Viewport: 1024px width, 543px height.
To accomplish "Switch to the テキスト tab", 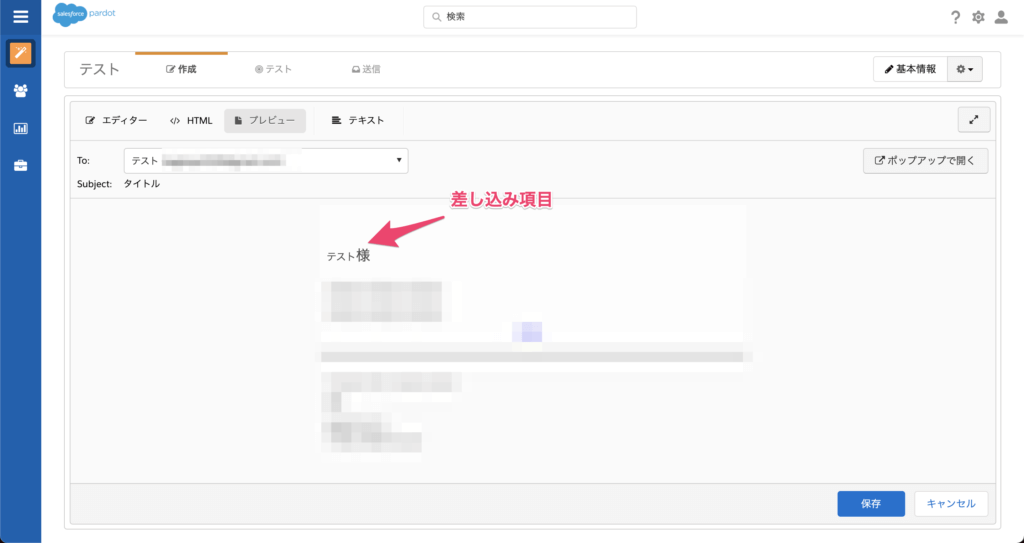I will 357,120.
